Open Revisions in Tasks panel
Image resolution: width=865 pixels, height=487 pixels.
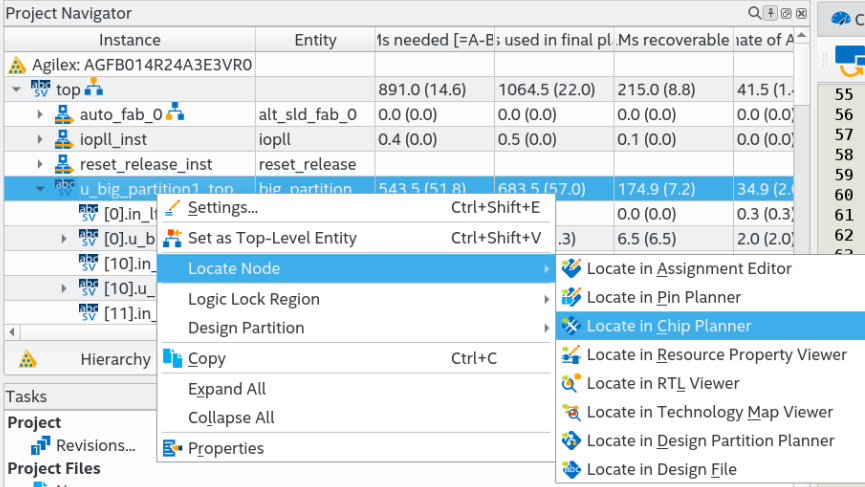tap(95, 445)
